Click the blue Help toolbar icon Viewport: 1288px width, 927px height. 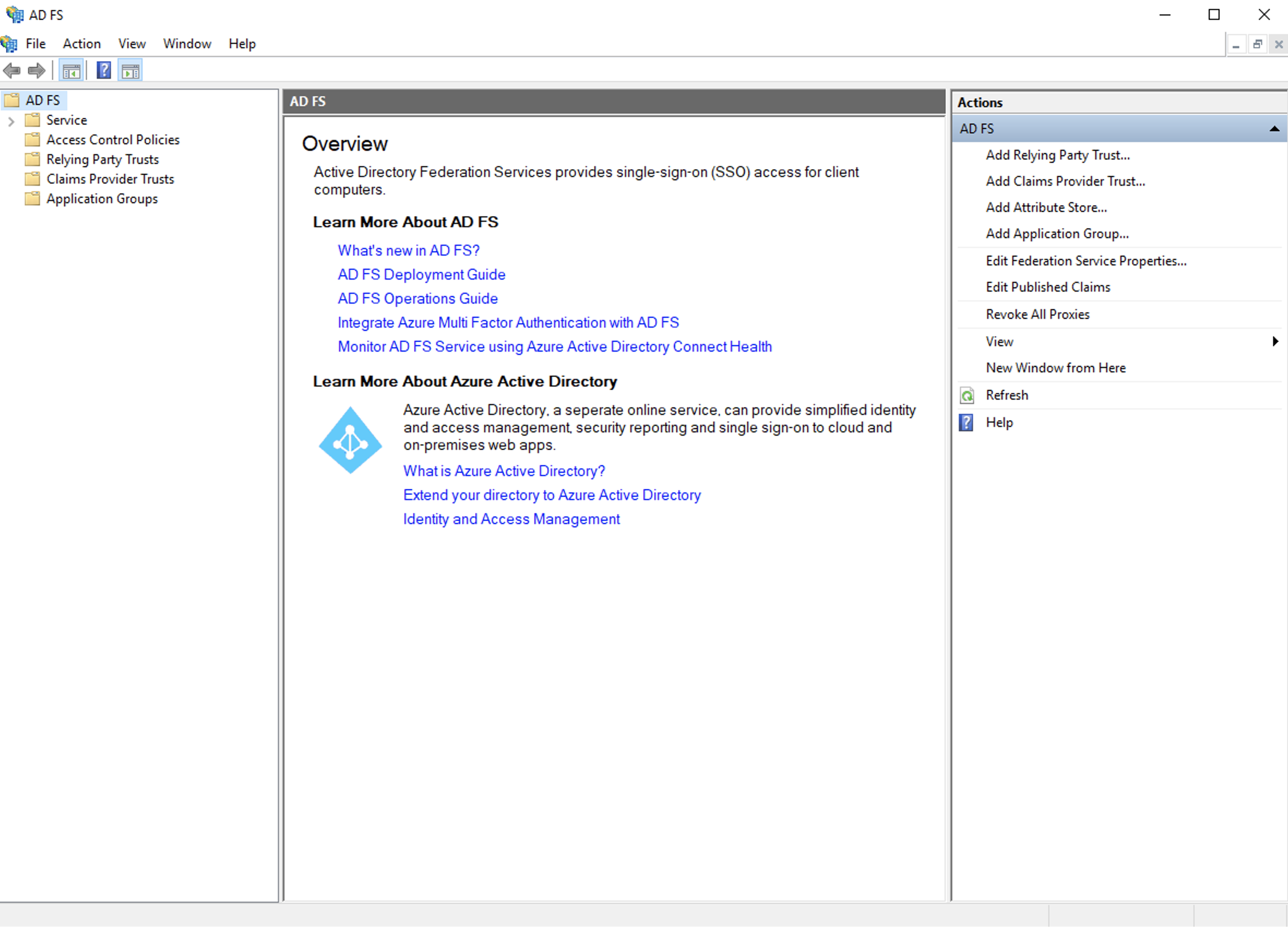point(103,70)
